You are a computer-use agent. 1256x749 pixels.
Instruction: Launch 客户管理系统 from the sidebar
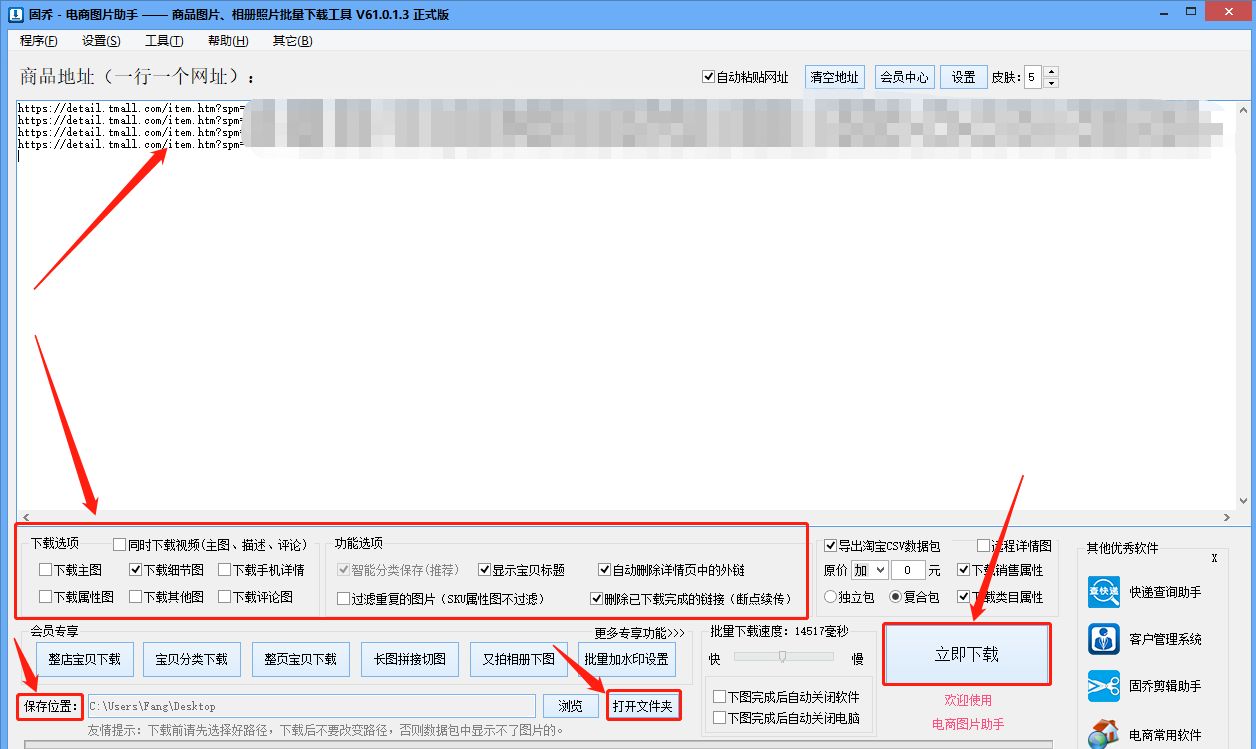1103,640
